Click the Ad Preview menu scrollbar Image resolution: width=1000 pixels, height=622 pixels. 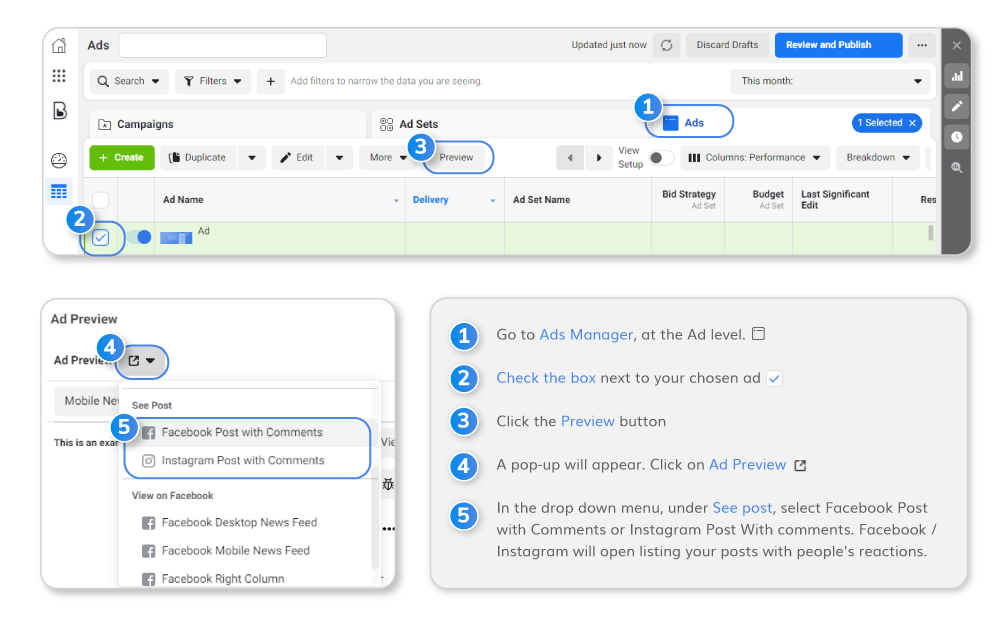376,480
